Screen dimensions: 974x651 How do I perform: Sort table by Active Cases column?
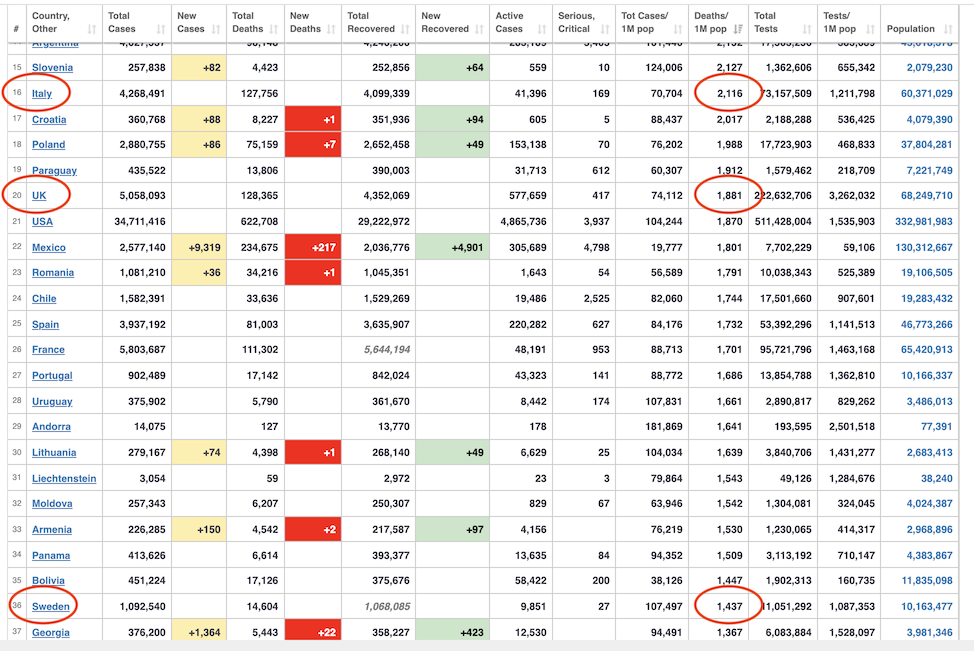521,23
